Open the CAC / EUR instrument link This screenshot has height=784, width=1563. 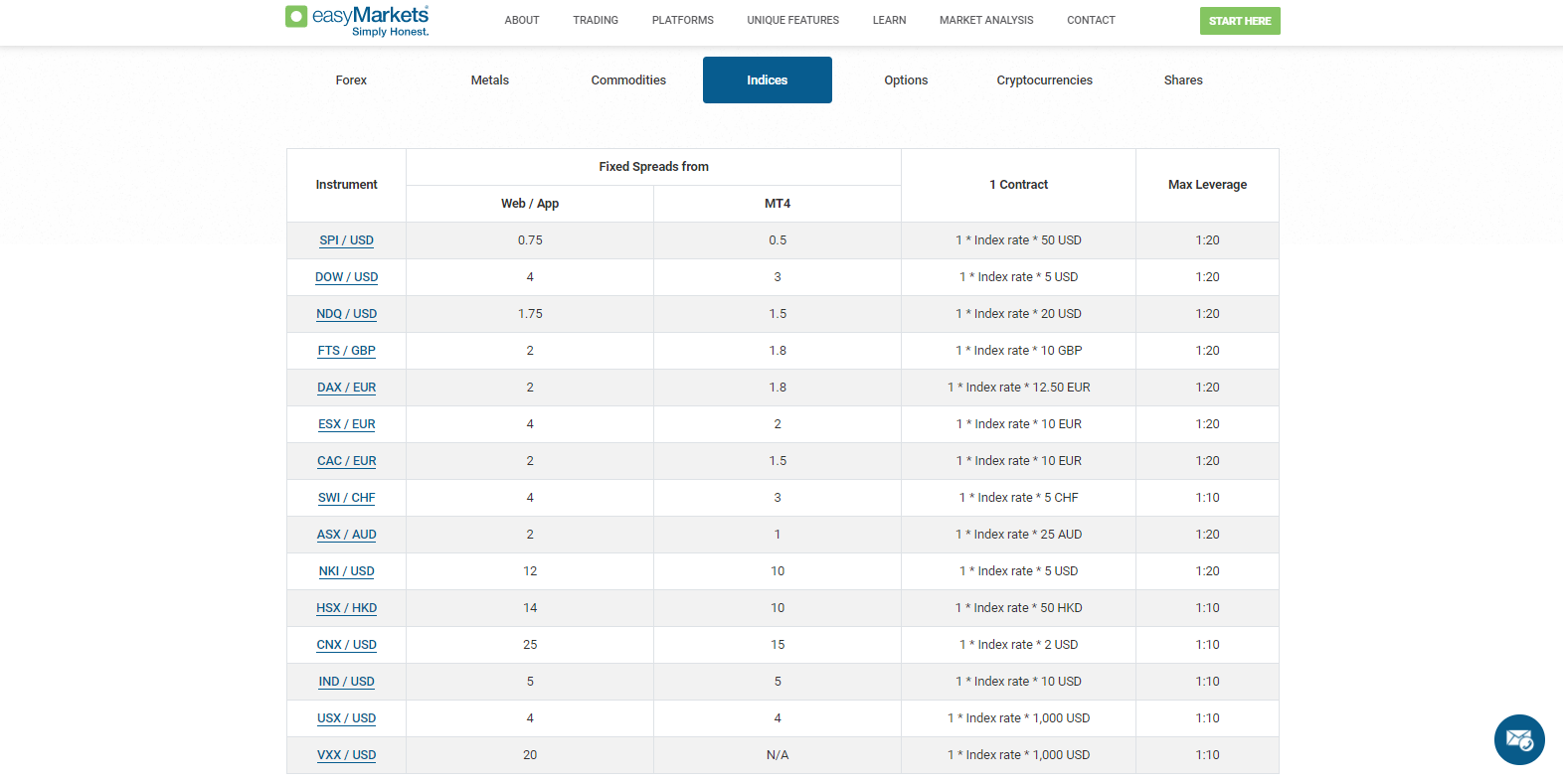346,461
